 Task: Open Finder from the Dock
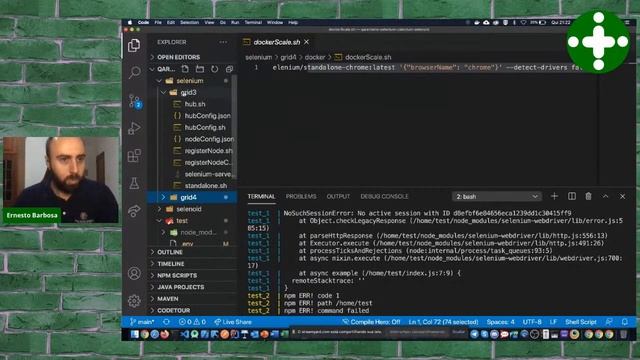click(x=134, y=335)
